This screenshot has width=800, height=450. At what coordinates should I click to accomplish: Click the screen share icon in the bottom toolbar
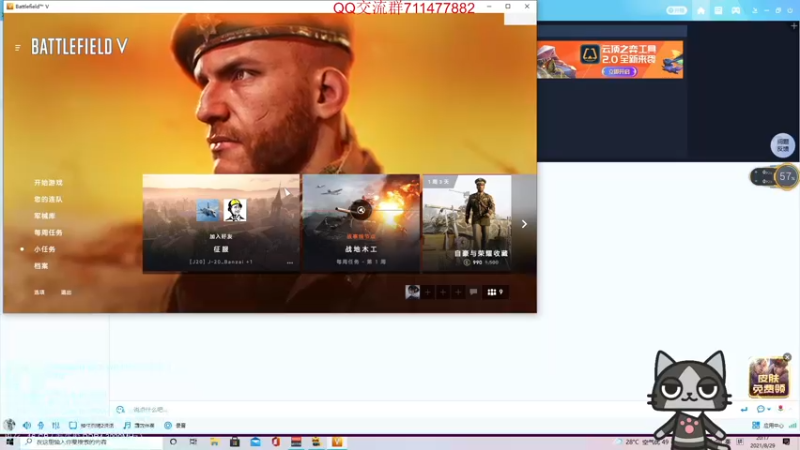click(73, 425)
